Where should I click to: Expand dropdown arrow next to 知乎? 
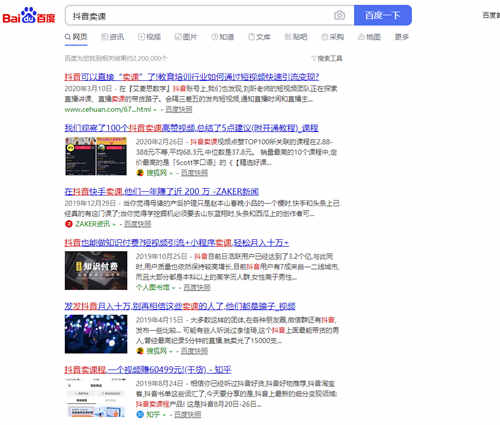(164, 415)
